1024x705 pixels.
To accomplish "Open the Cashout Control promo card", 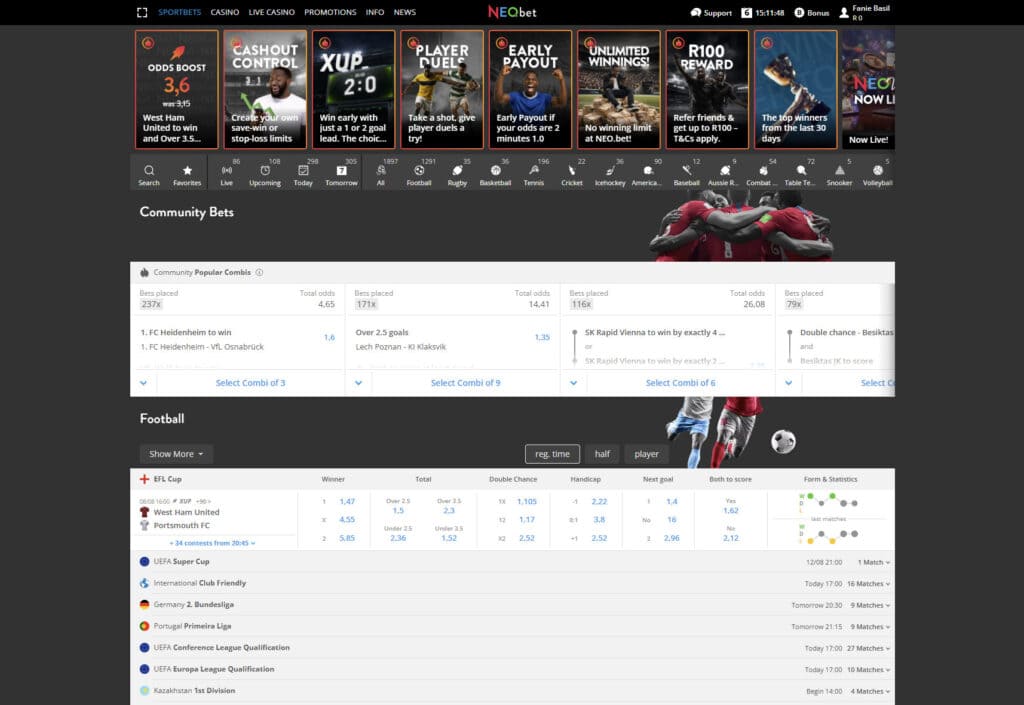I will click(x=265, y=89).
